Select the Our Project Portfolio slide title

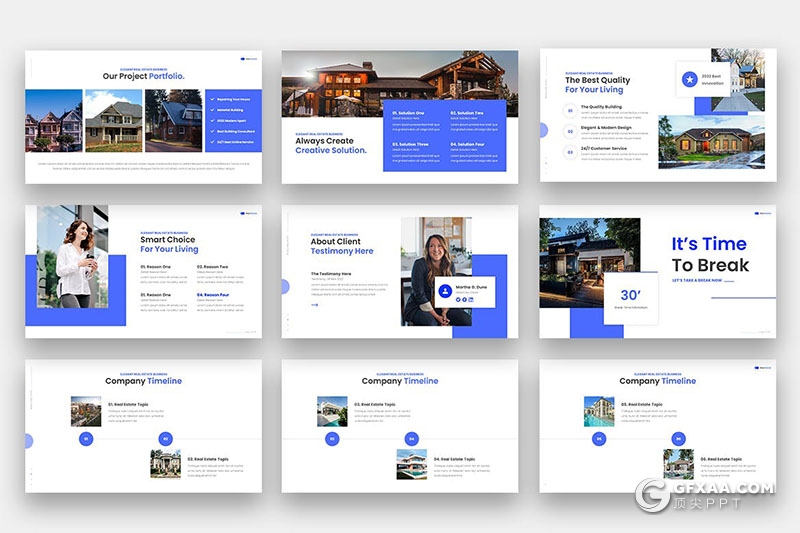pyautogui.click(x=143, y=76)
